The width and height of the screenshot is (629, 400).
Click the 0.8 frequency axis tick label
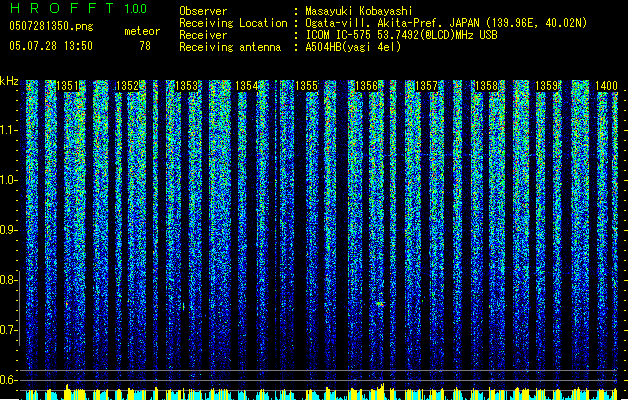click(8, 280)
